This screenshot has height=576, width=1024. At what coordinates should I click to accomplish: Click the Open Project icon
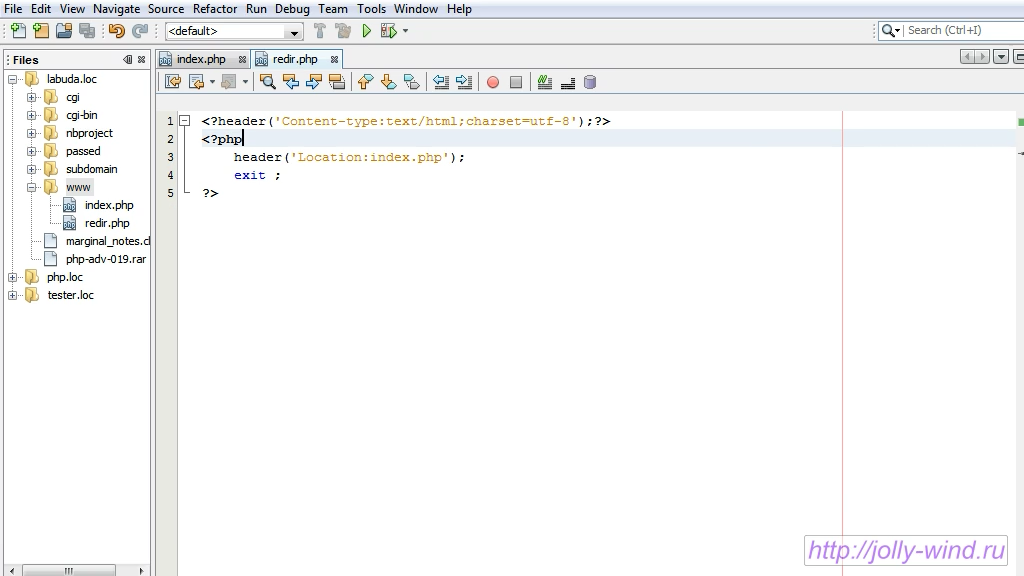64,31
